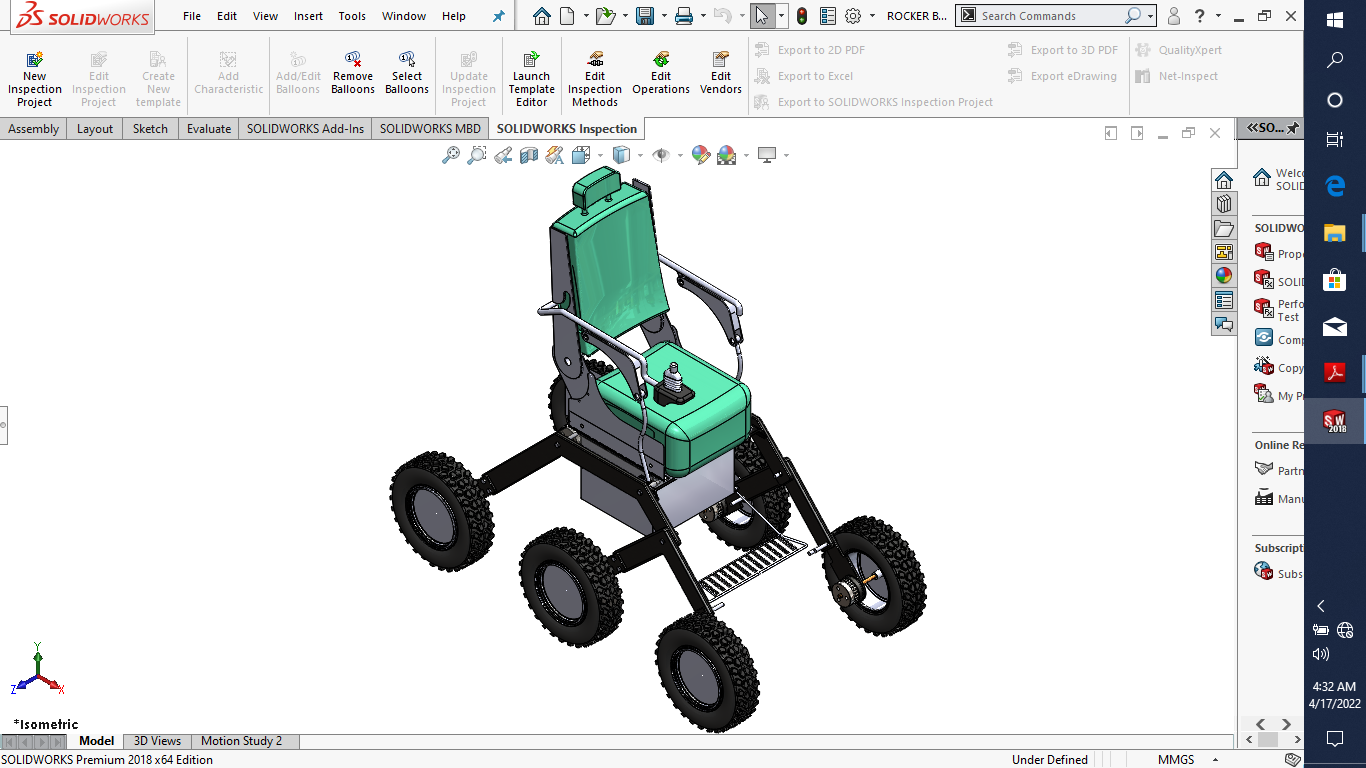Switch to Motion Study 2 tab
The image size is (1366, 768).
242,741
